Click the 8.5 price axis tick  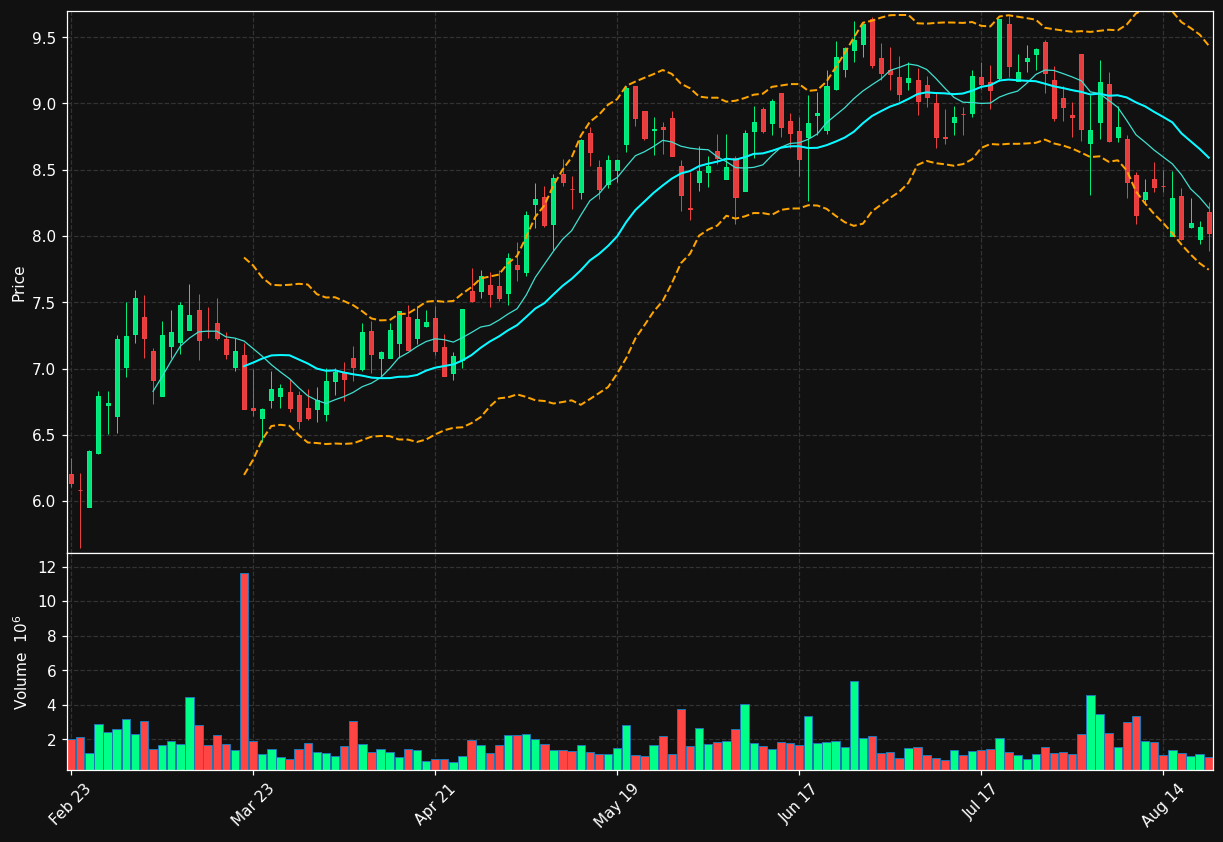(x=45, y=170)
